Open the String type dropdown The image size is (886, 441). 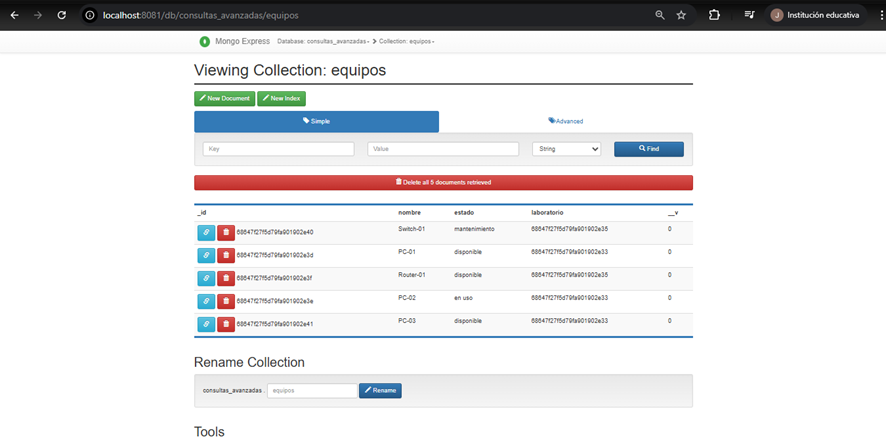point(567,149)
